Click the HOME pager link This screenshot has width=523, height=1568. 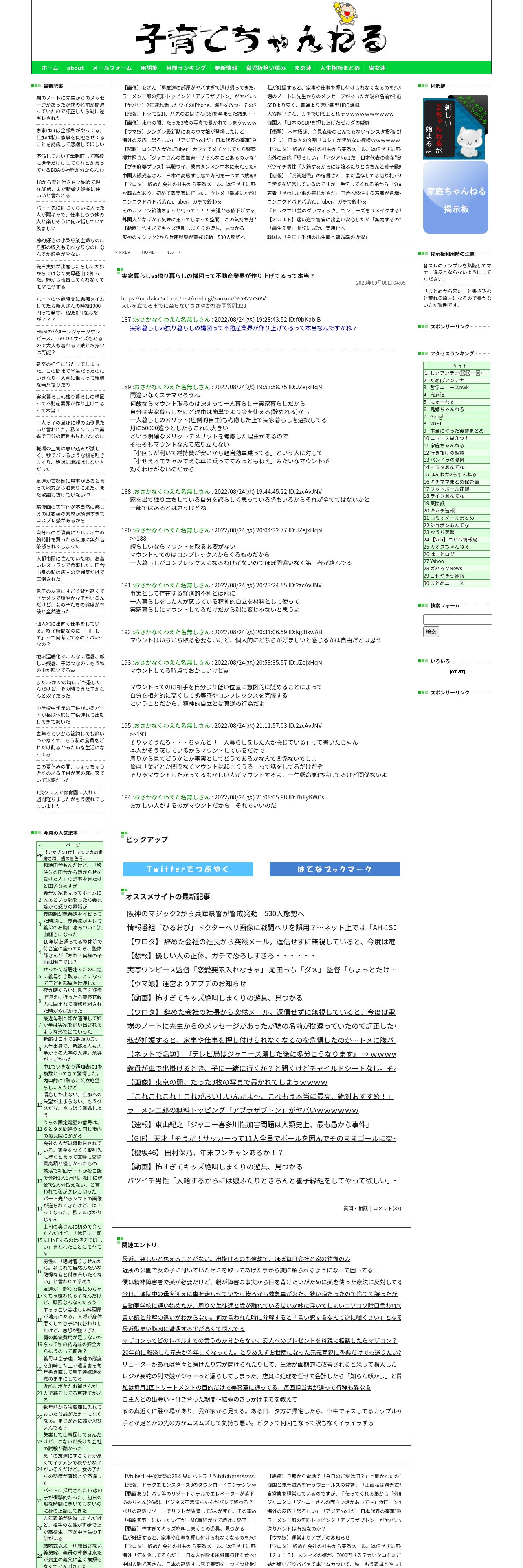pyautogui.click(x=148, y=252)
